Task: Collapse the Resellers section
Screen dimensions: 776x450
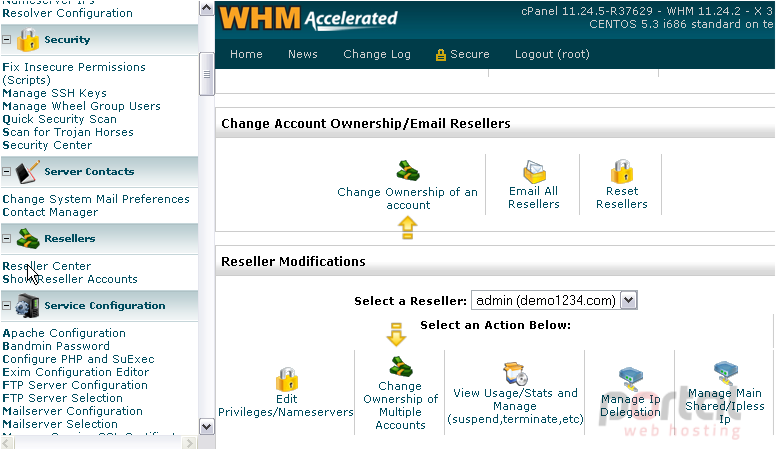Action: tap(6, 239)
